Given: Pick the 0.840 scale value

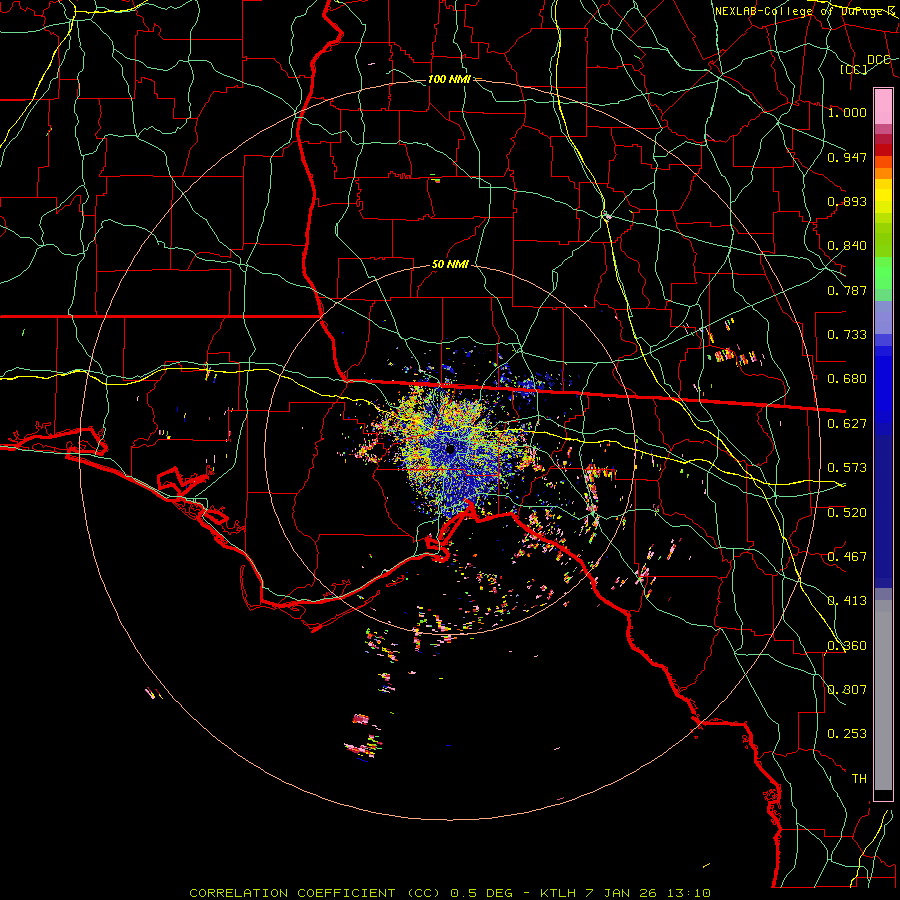Looking at the screenshot, I should point(847,246).
